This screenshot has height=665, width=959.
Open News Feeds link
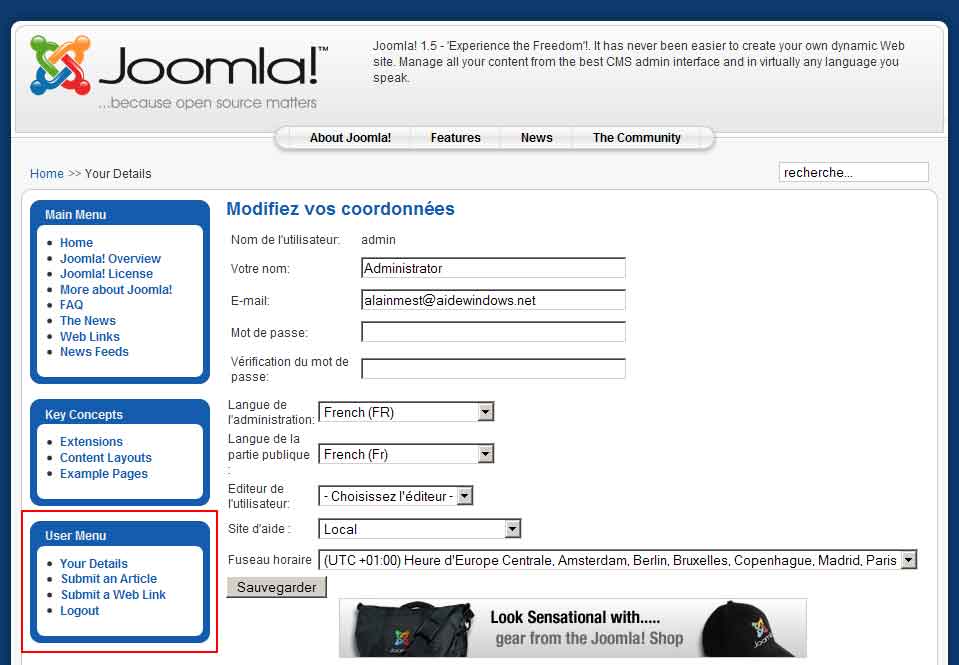[x=94, y=352]
